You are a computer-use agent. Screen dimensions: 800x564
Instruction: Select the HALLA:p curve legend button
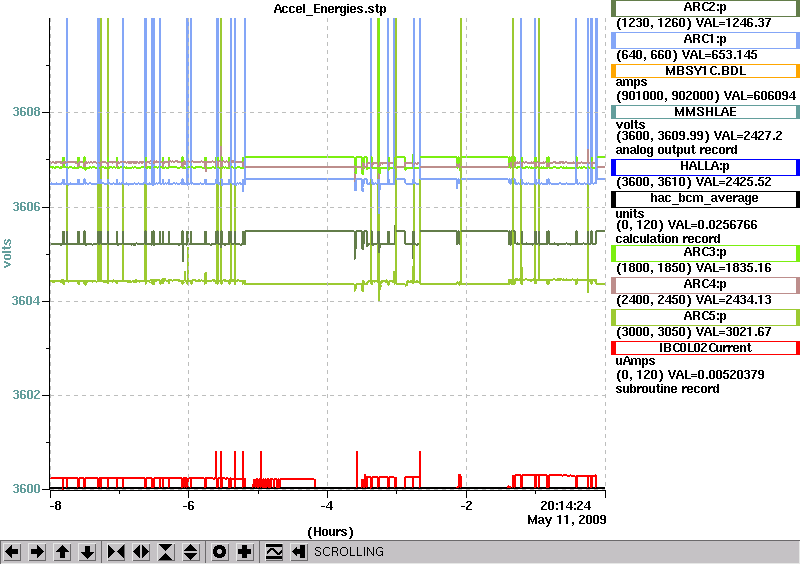(705, 167)
